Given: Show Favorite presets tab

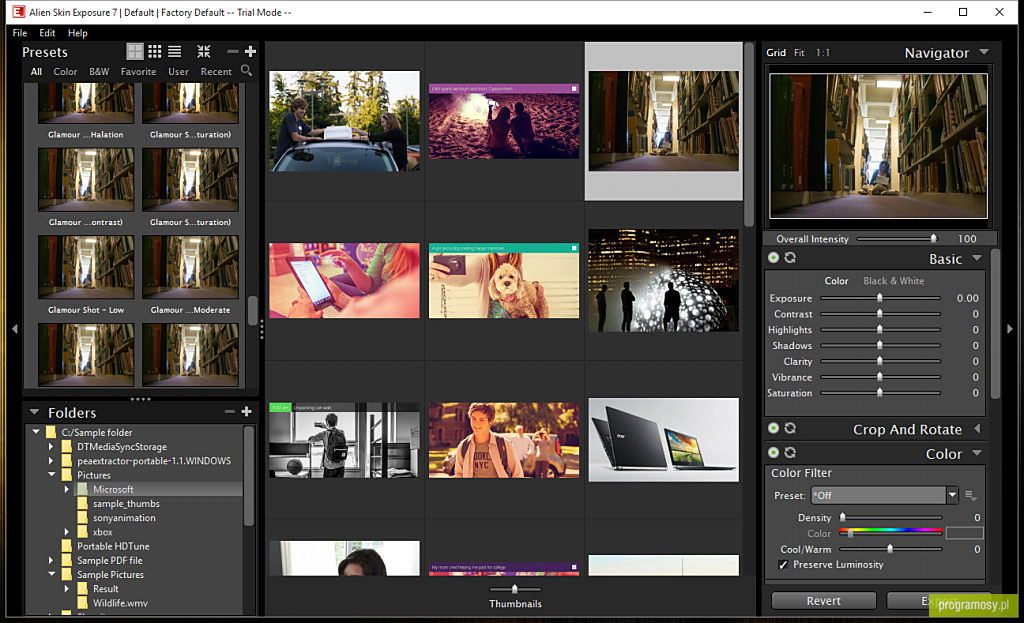Looking at the screenshot, I should [x=138, y=72].
